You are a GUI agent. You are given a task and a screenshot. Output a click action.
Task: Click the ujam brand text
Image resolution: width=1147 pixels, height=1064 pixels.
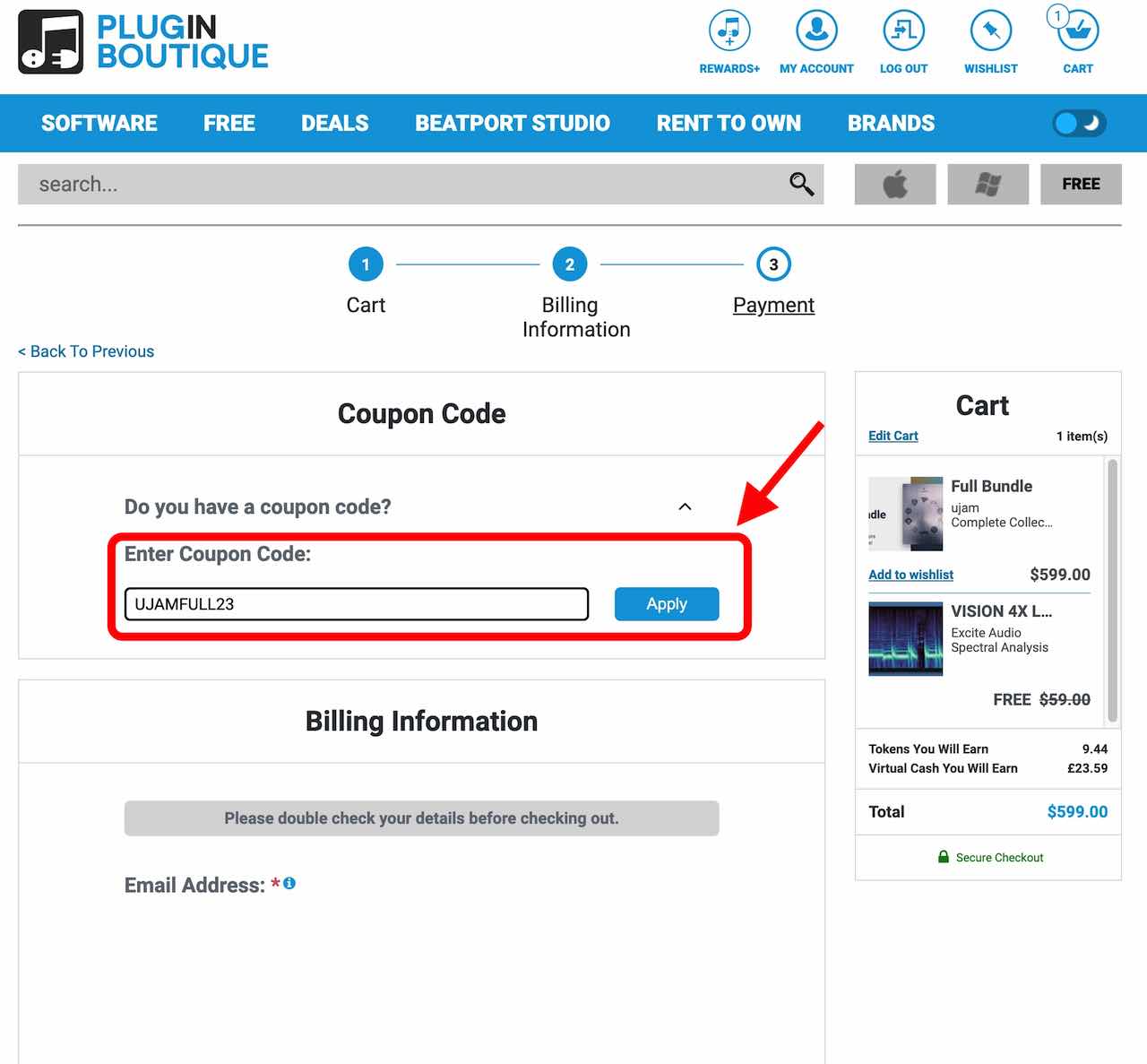[965, 507]
